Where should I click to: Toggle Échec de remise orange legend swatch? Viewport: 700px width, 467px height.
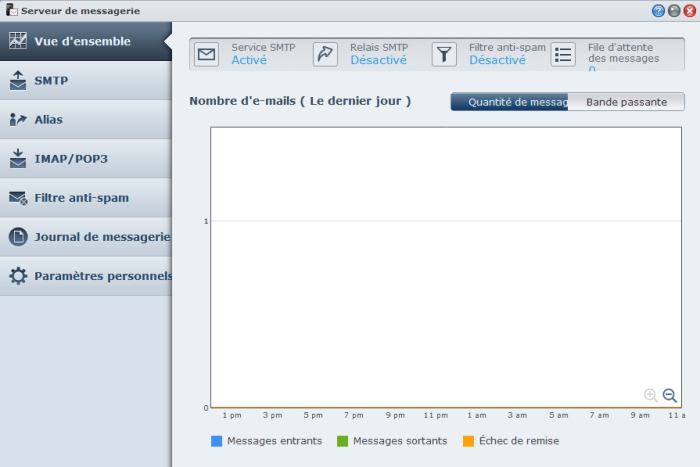(x=468, y=441)
